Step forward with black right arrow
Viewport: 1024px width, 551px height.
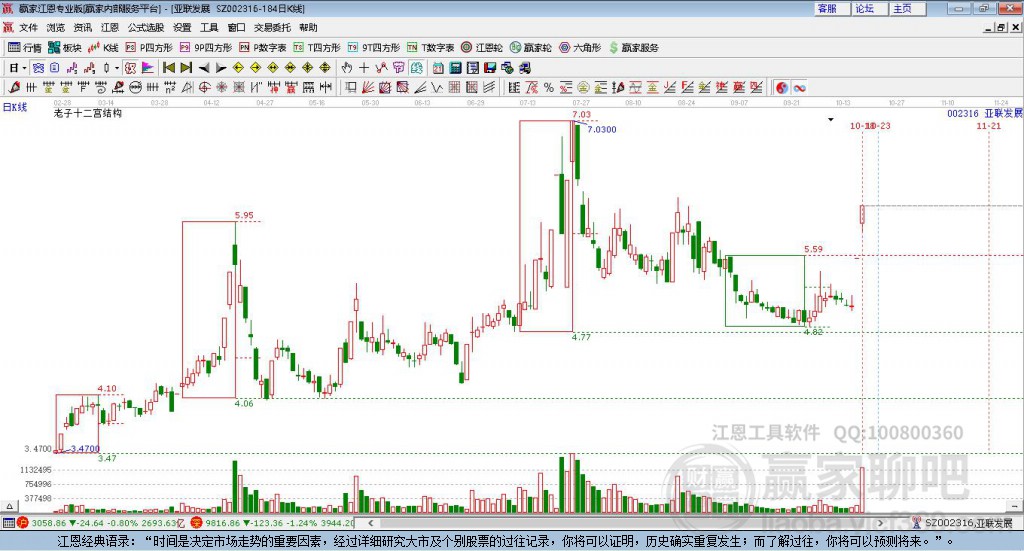221,68
